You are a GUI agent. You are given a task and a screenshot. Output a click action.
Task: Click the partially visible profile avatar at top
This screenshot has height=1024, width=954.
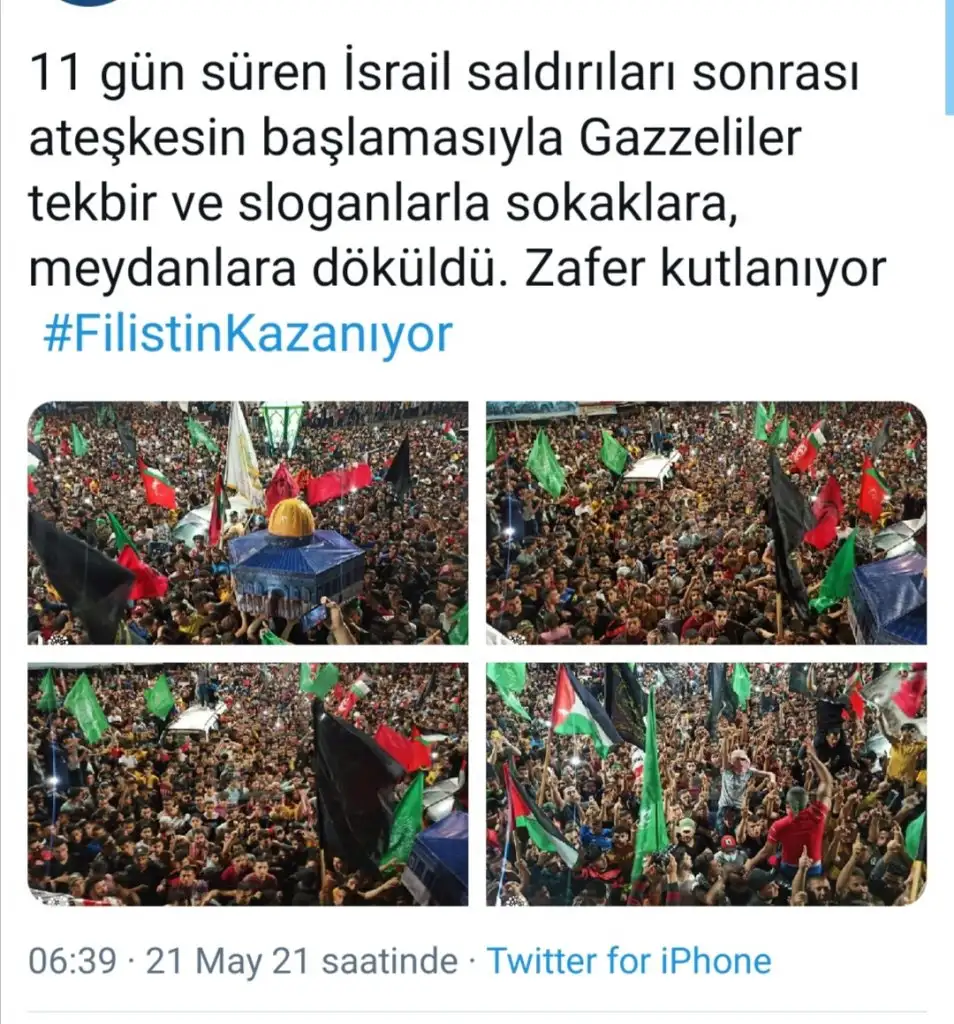88,3
